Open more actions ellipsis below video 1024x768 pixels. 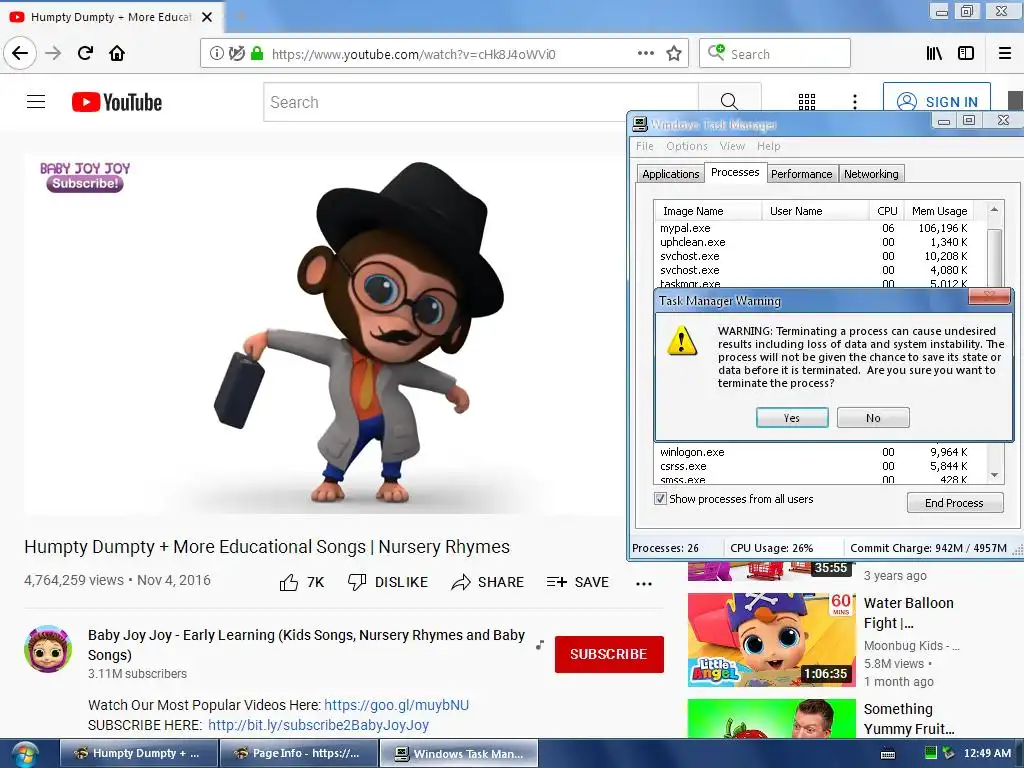(644, 584)
